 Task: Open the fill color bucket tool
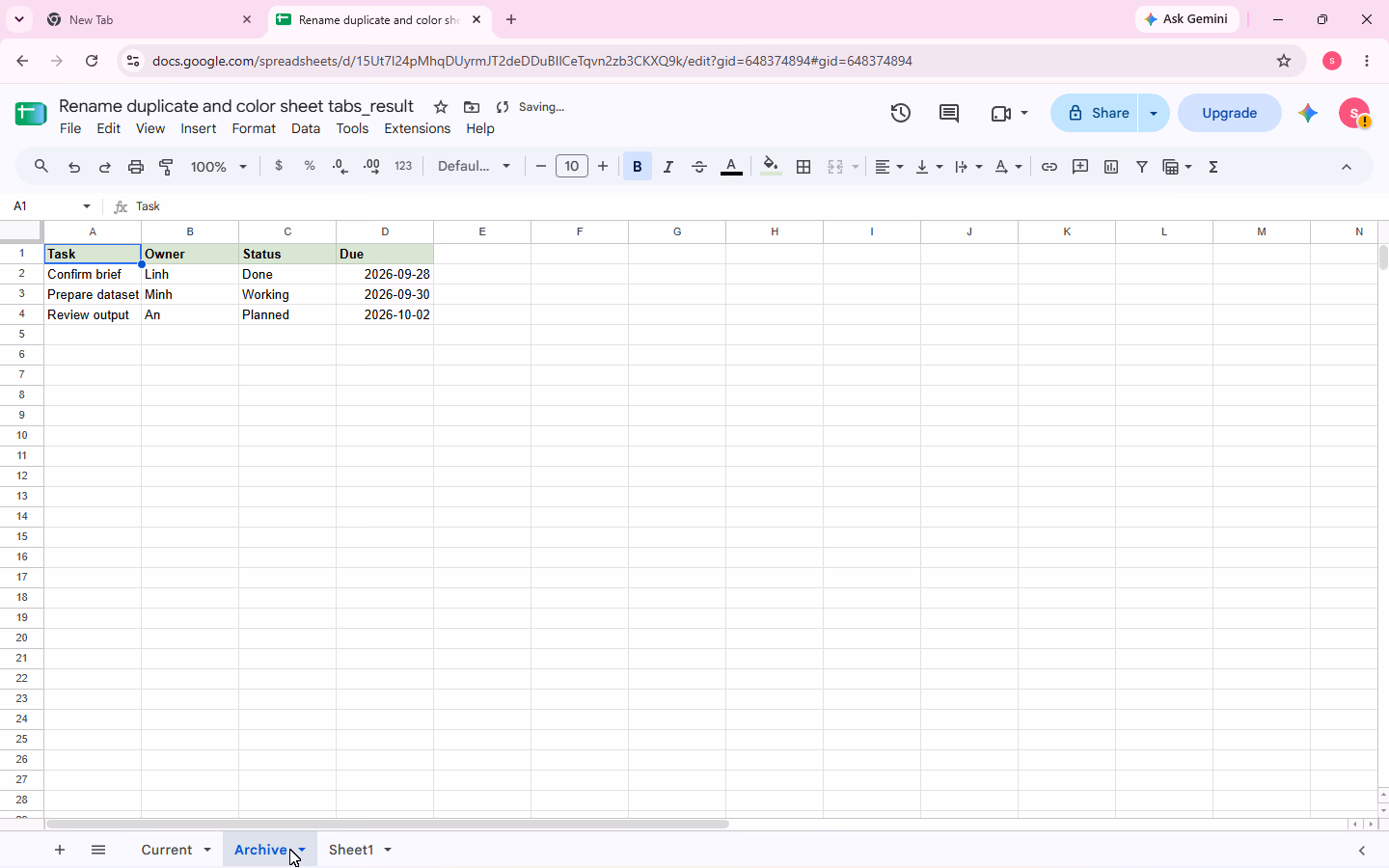(x=771, y=167)
